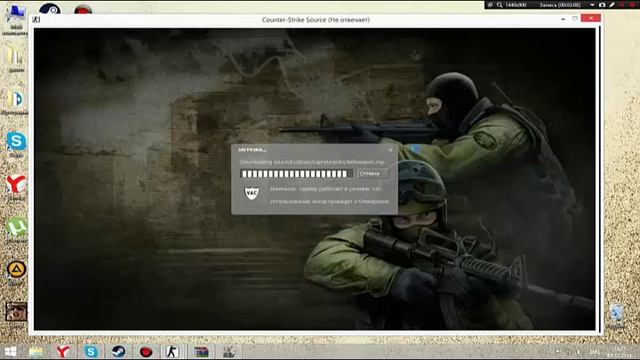Open WinRAR in the taskbar
The width and height of the screenshot is (640, 360).
point(201,351)
